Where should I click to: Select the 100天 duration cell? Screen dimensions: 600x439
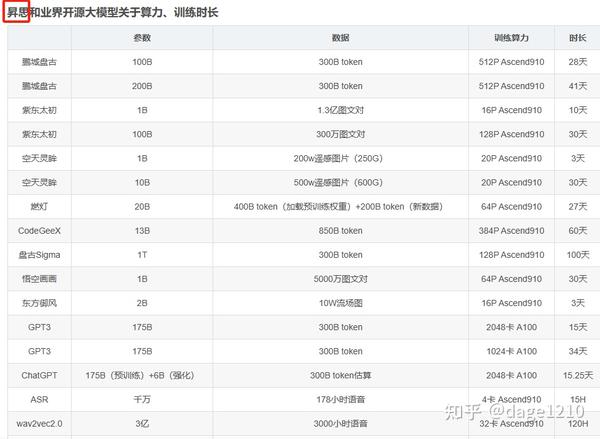pos(577,255)
